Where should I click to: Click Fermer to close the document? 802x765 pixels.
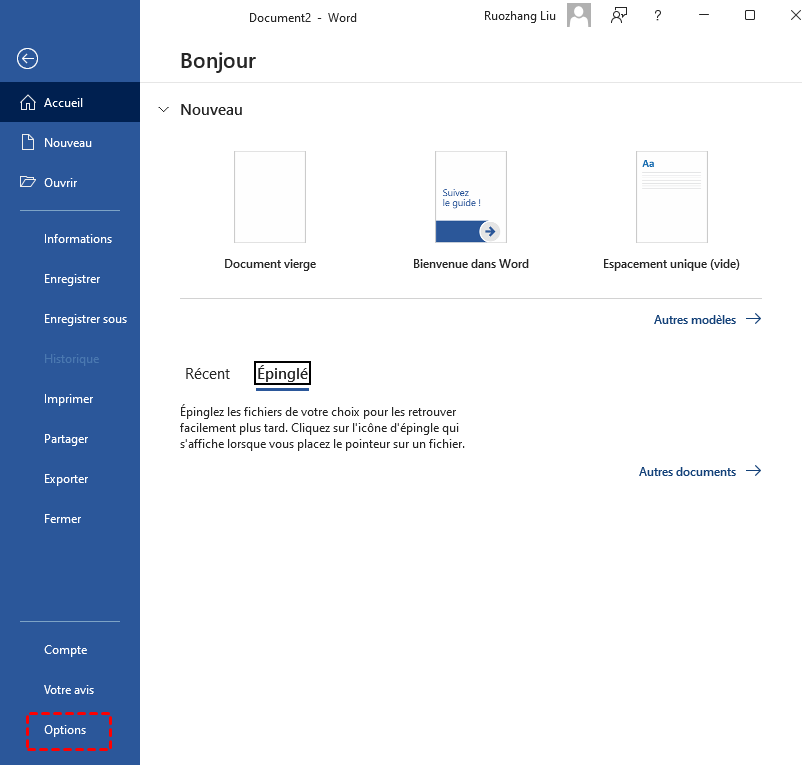(x=70, y=519)
